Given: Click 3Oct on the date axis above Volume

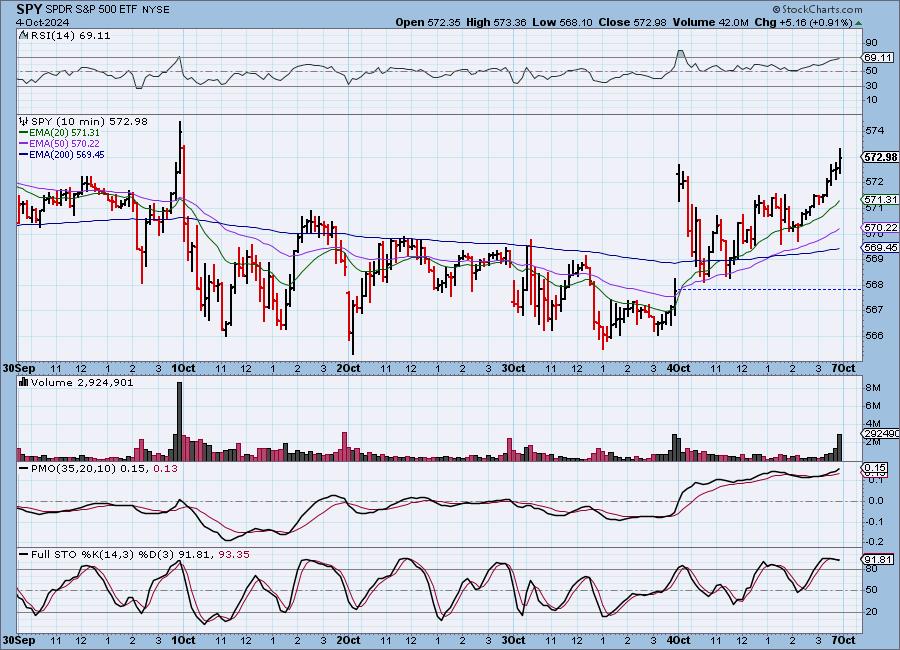Looking at the screenshot, I should point(514,368).
